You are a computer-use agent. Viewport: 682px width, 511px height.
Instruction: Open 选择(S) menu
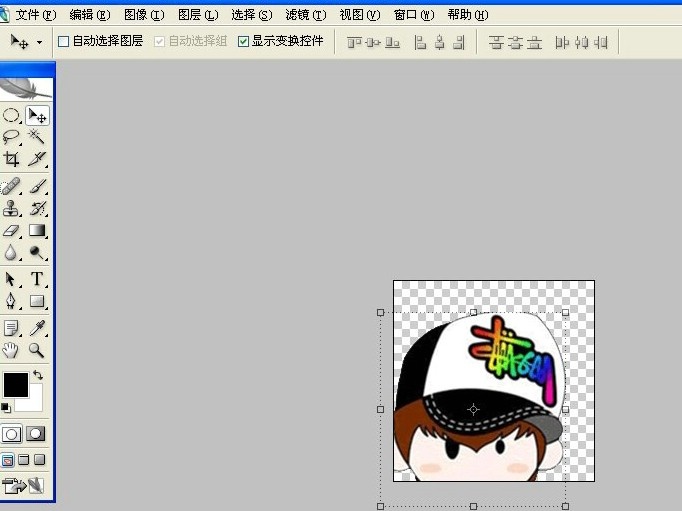(251, 15)
